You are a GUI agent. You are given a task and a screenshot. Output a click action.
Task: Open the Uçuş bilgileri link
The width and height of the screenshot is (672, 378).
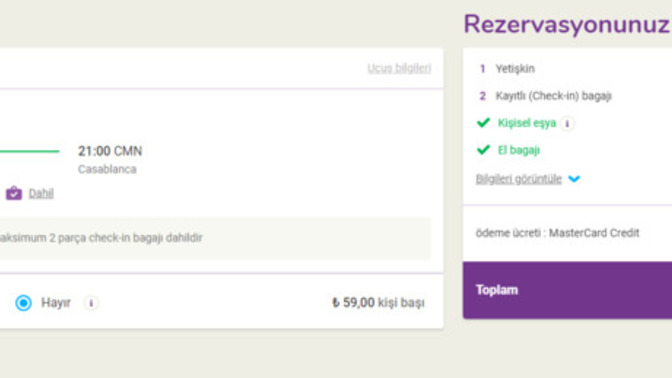pos(399,68)
